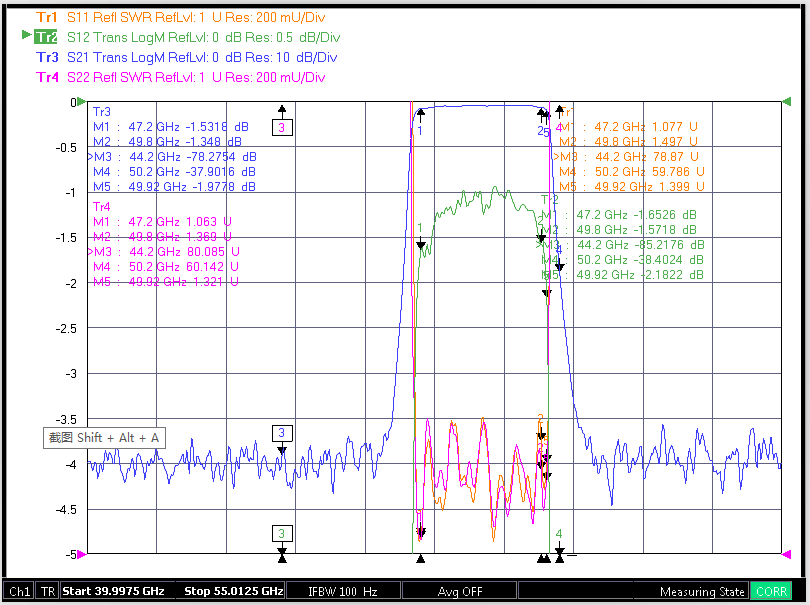Edit the Stop 55.0125 GHz field
Viewport: 810px width, 605px height.
pos(233,591)
